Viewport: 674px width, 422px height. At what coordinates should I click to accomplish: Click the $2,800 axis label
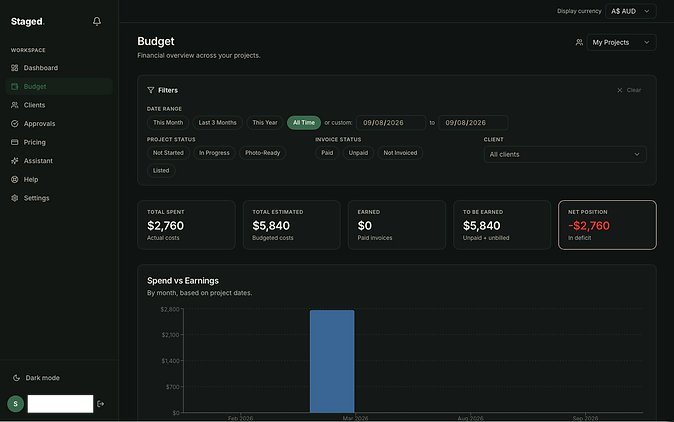[170, 309]
